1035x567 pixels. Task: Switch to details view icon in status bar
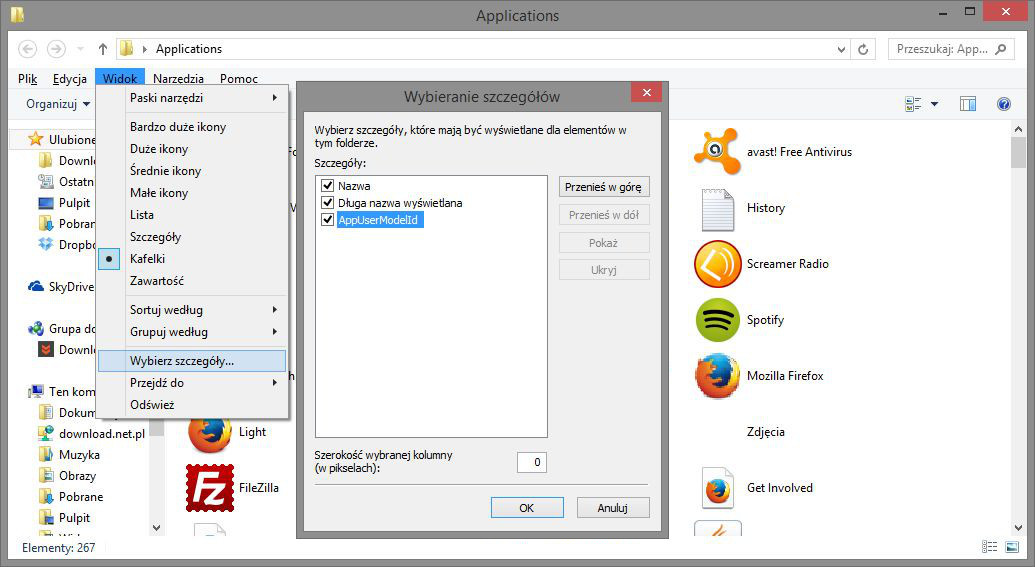click(989, 547)
